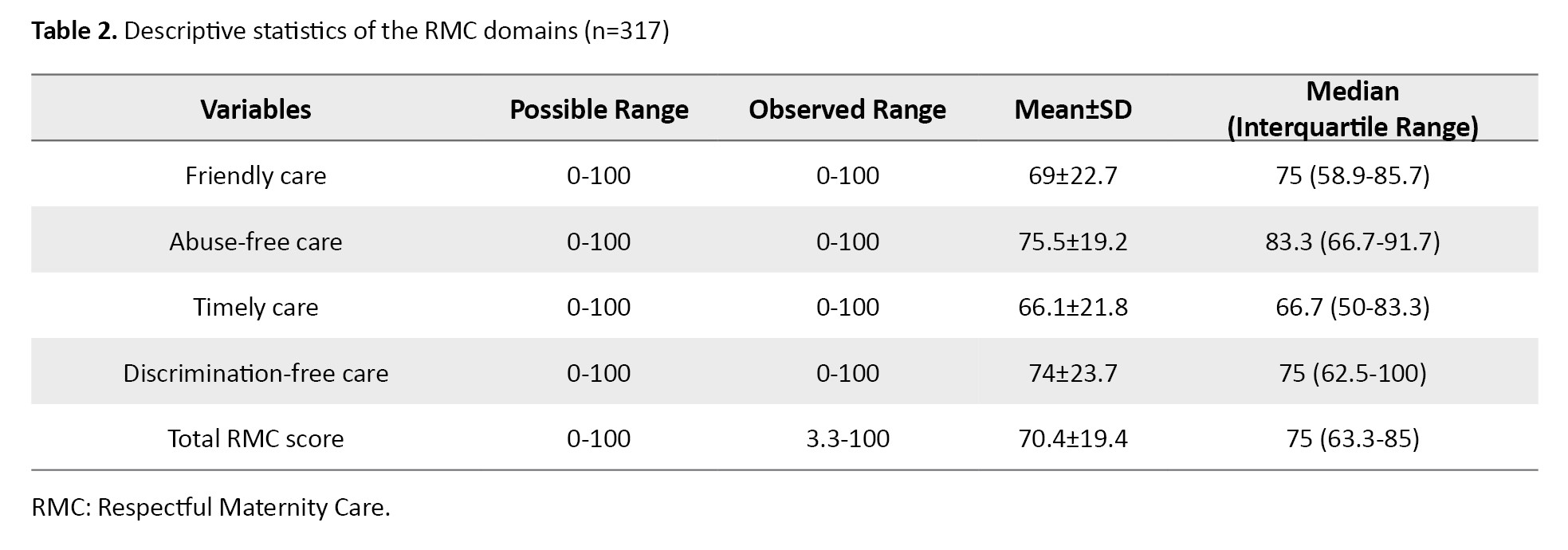Select the 66.7 (50-83.3) median cell
This screenshot has width=1568, height=550.
point(1352,307)
